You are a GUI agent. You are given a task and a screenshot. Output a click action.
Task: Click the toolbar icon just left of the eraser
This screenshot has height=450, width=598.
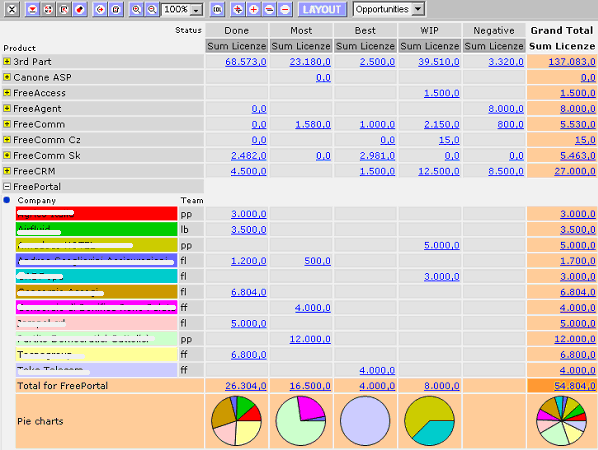point(64,9)
